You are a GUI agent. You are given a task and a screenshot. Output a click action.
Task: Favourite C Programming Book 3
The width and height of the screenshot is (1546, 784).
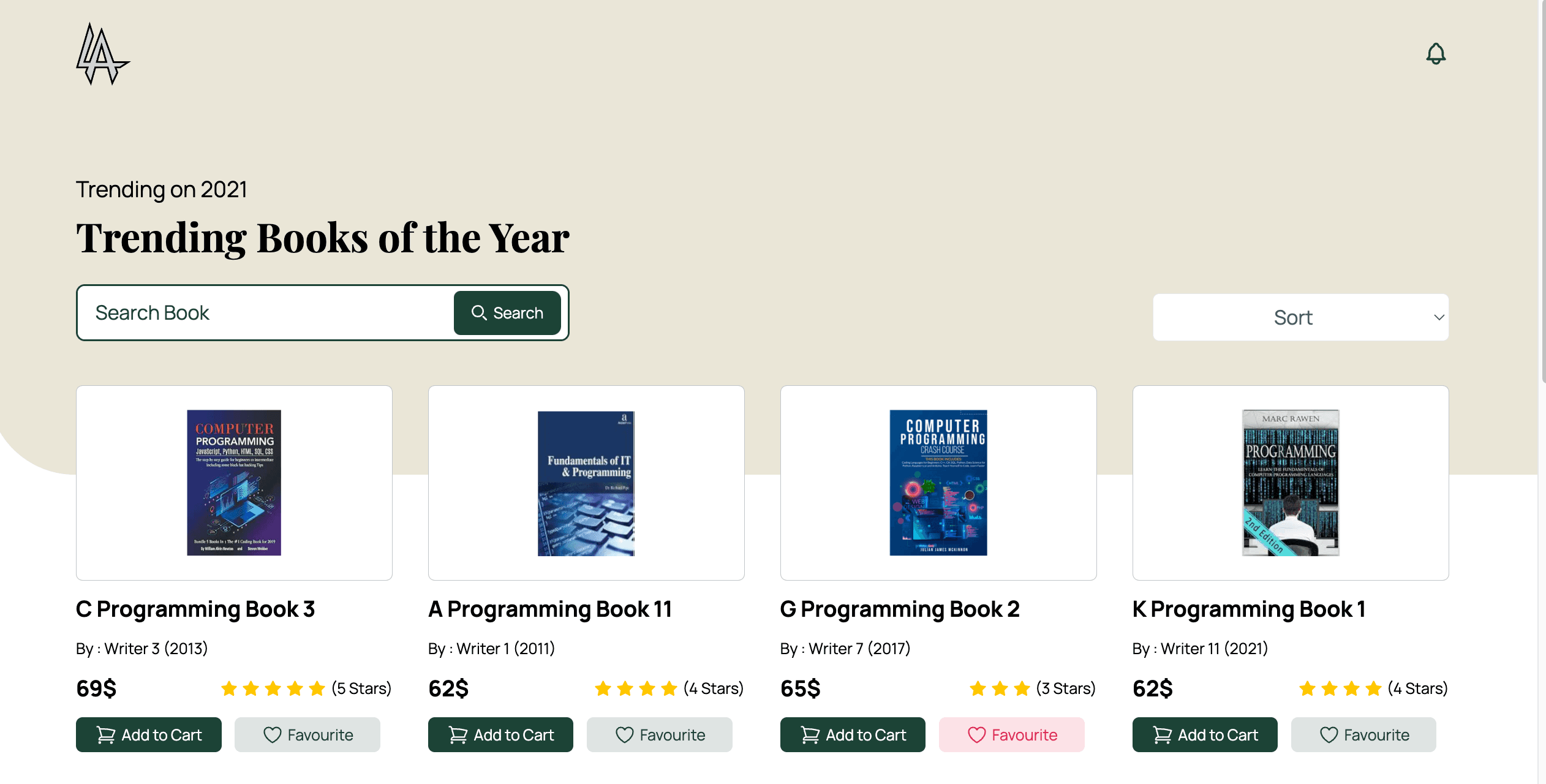coord(307,734)
